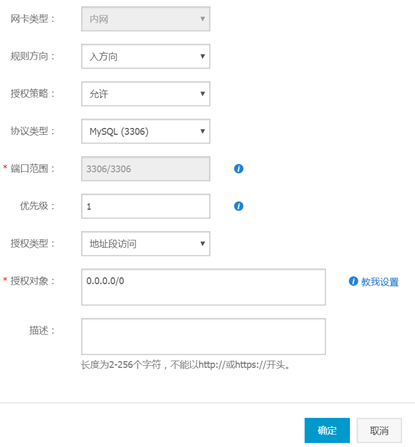Click the 规则方向 label
This screenshot has width=415, height=447.
coord(32,56)
